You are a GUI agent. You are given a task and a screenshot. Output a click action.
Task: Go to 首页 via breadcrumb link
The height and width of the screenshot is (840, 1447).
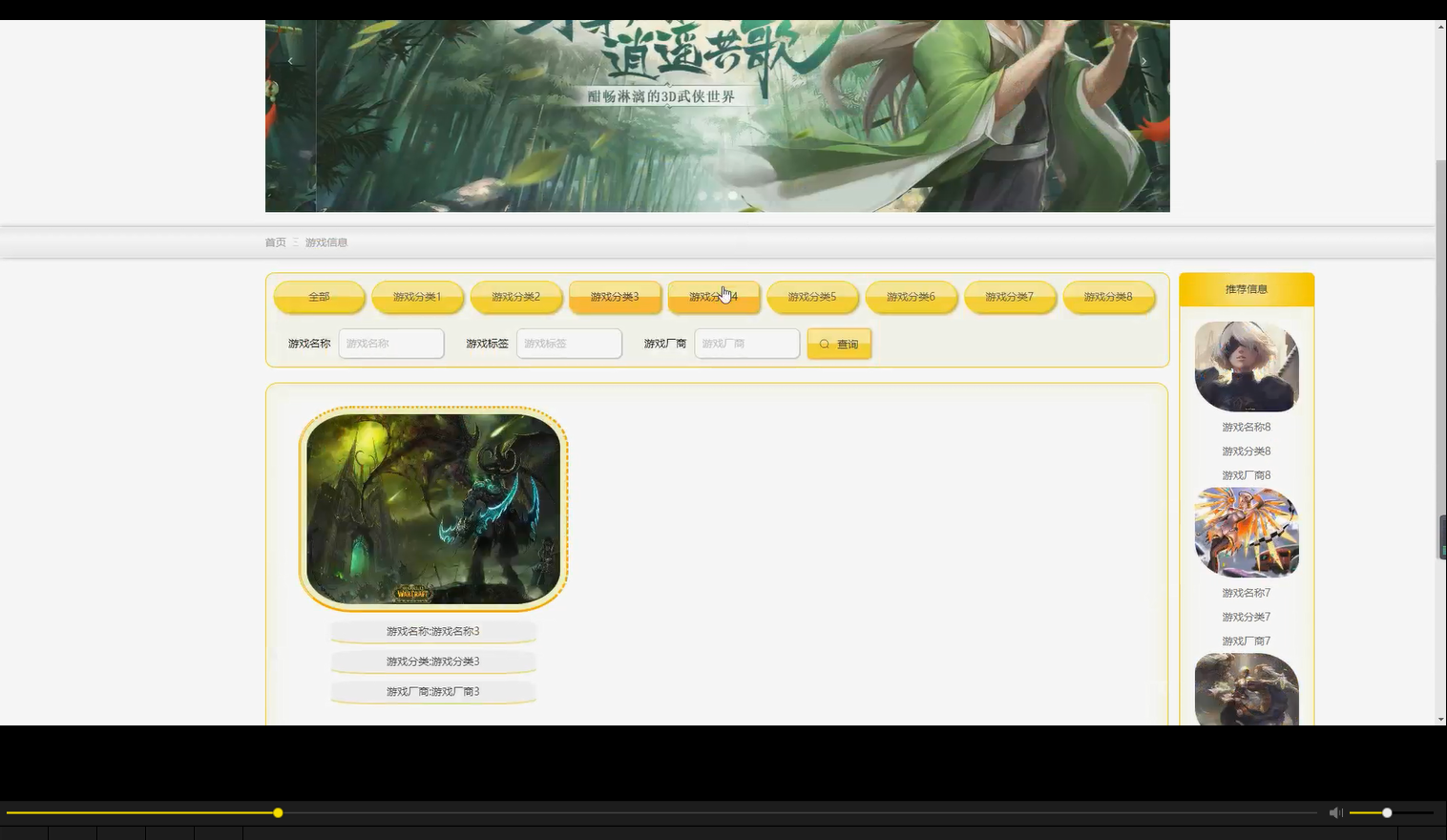point(275,242)
